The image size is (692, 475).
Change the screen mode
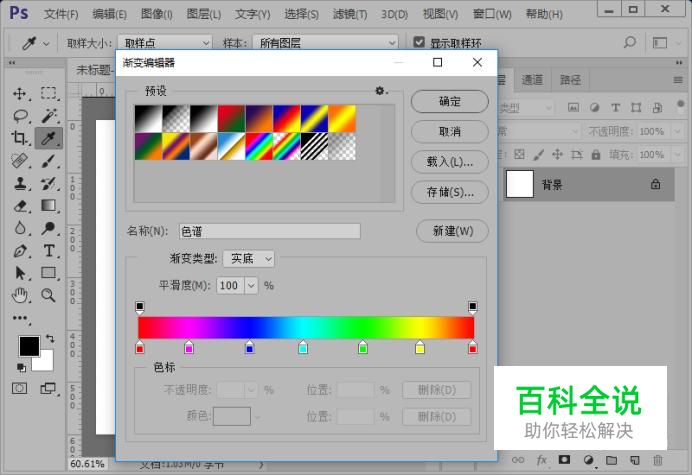[x=48, y=388]
